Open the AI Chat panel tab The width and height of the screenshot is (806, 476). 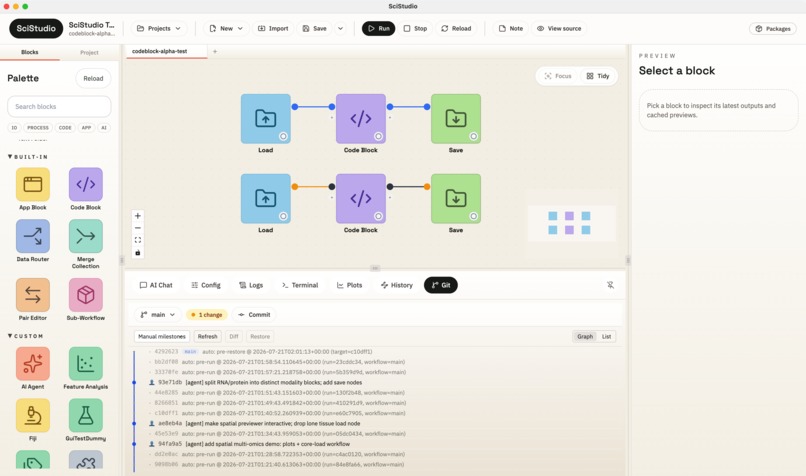point(156,285)
